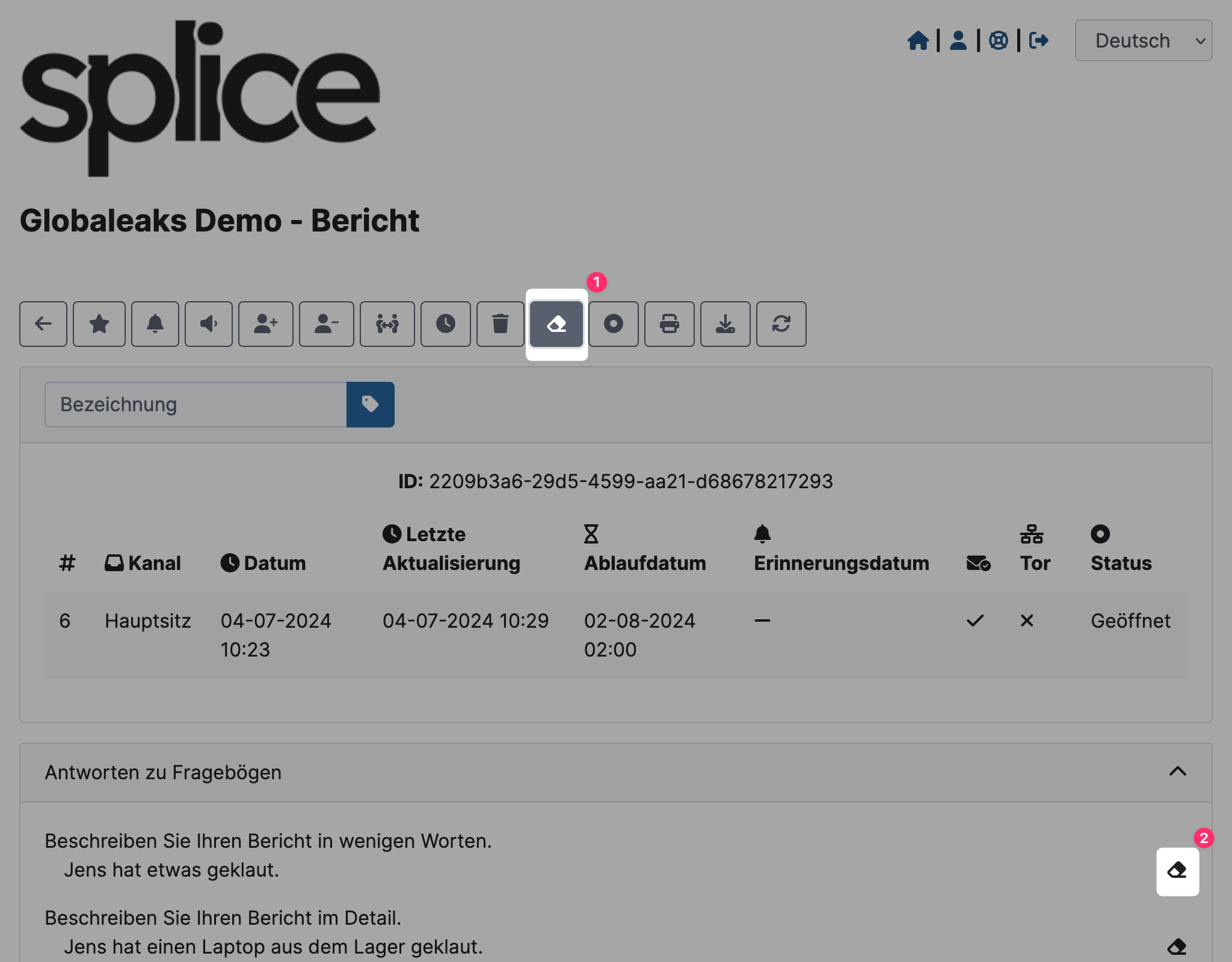Select the Deutsch language dropdown
1232x962 pixels.
click(1145, 41)
